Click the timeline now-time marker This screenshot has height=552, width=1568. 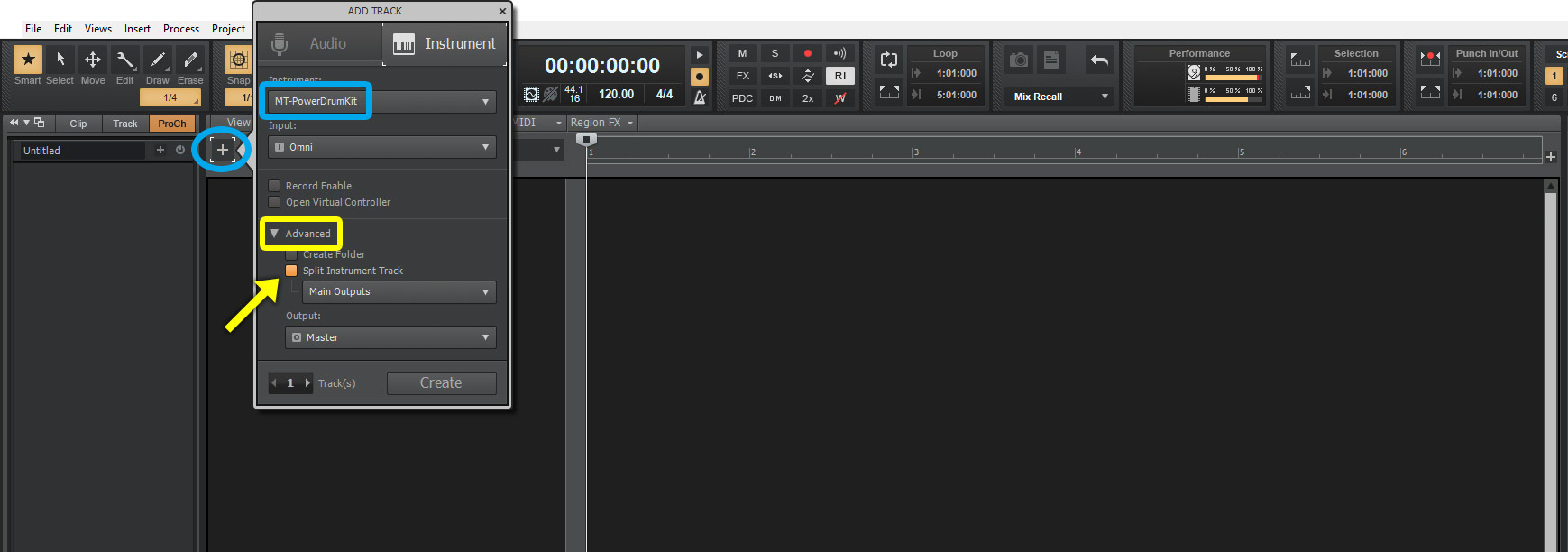(x=586, y=140)
